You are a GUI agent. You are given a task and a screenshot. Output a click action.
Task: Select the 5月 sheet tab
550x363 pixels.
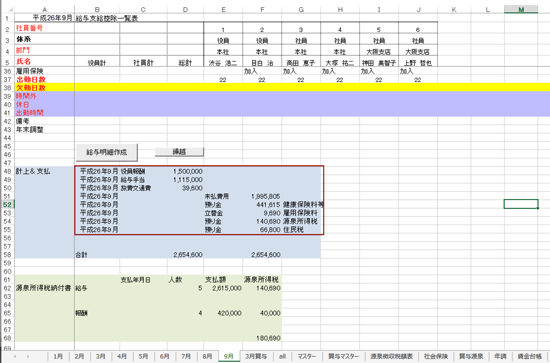coord(143,356)
